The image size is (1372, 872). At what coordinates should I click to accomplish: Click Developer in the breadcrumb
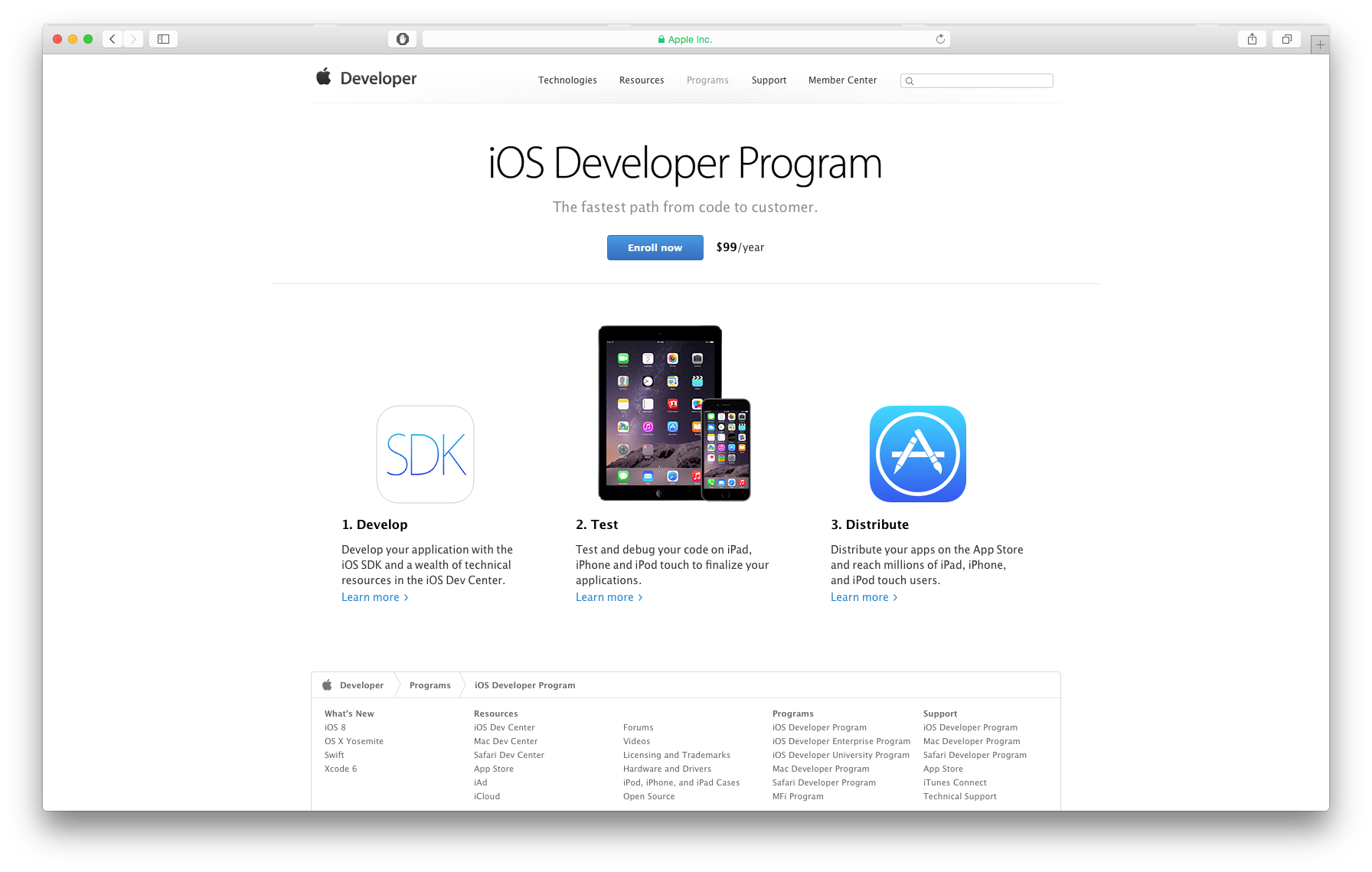(x=361, y=685)
